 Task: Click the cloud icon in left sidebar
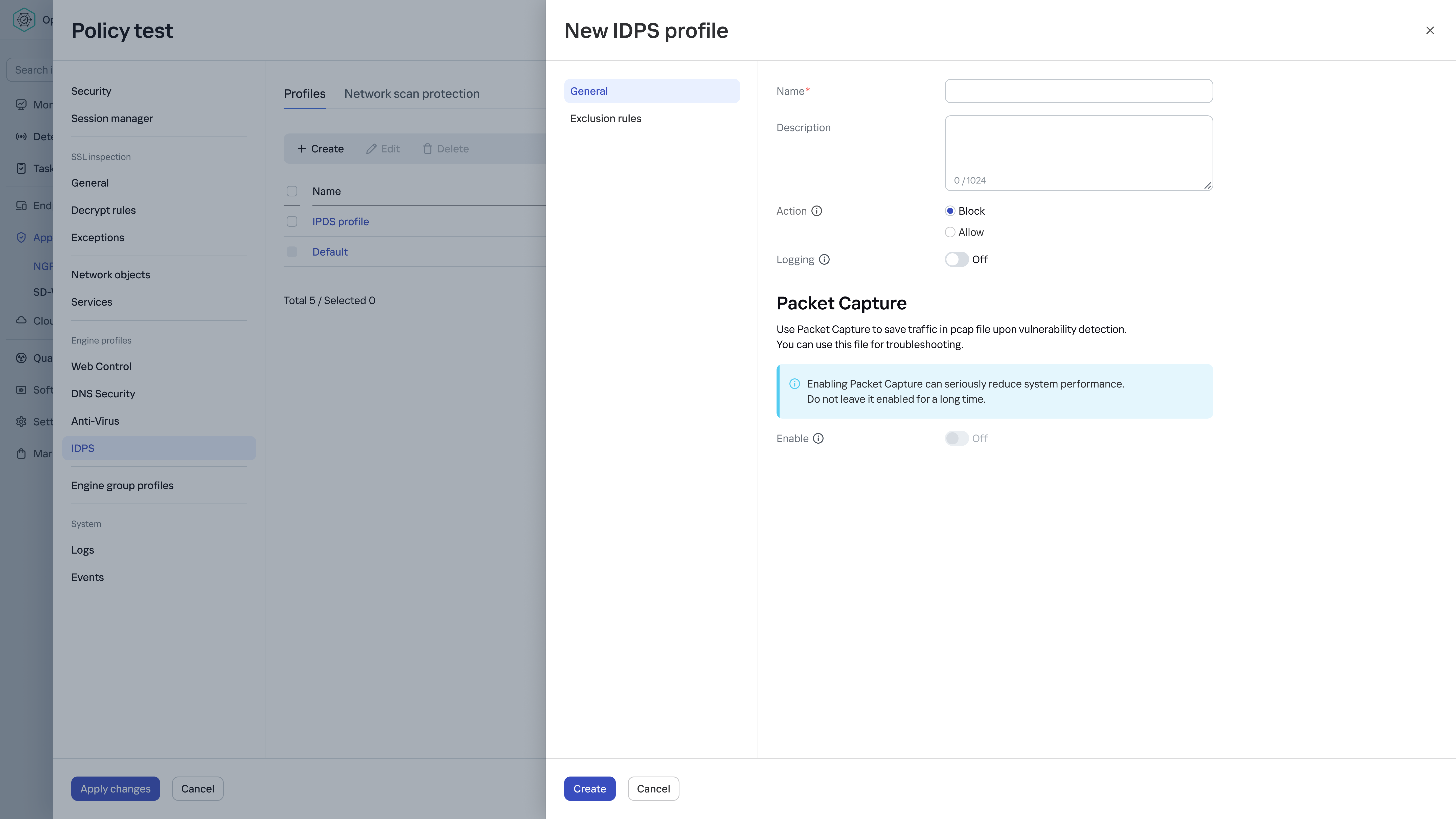[x=21, y=321]
